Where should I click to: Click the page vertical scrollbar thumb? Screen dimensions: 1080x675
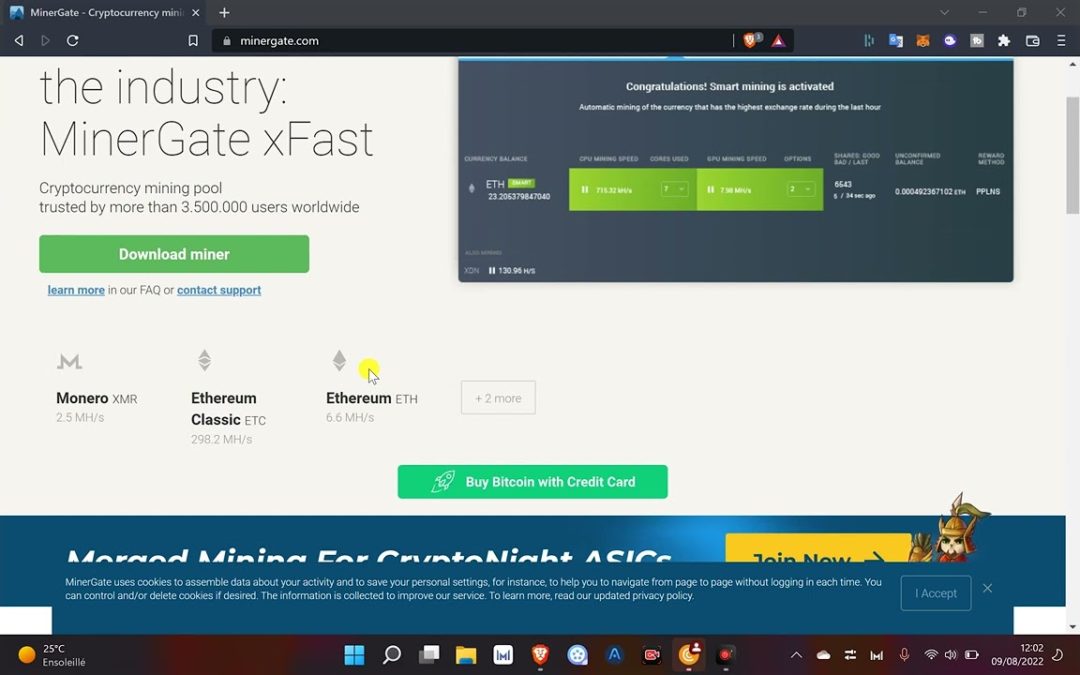(x=1072, y=155)
